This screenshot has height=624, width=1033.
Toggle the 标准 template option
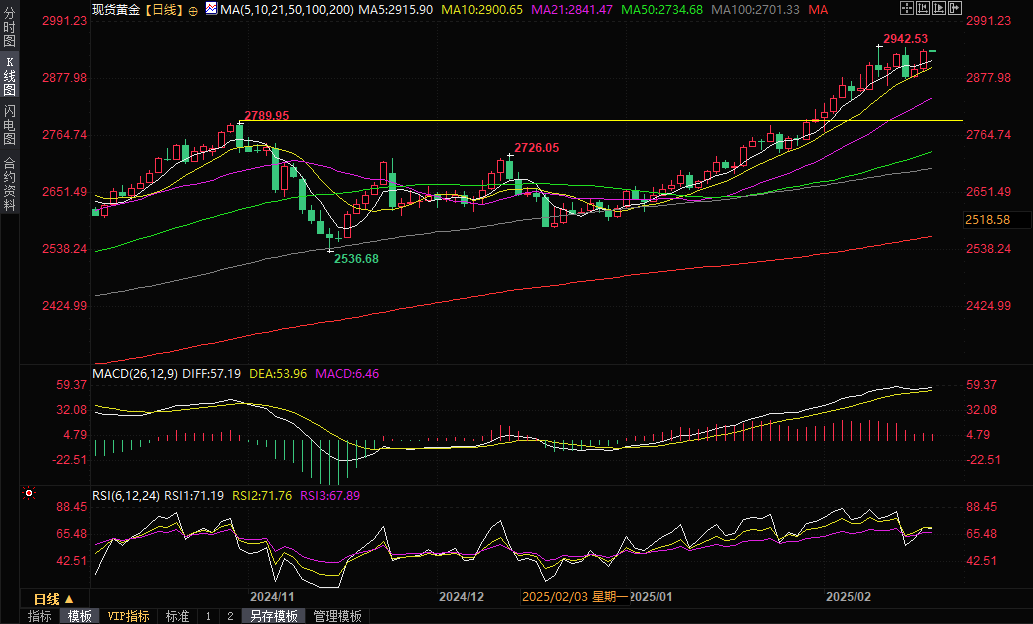[177, 616]
